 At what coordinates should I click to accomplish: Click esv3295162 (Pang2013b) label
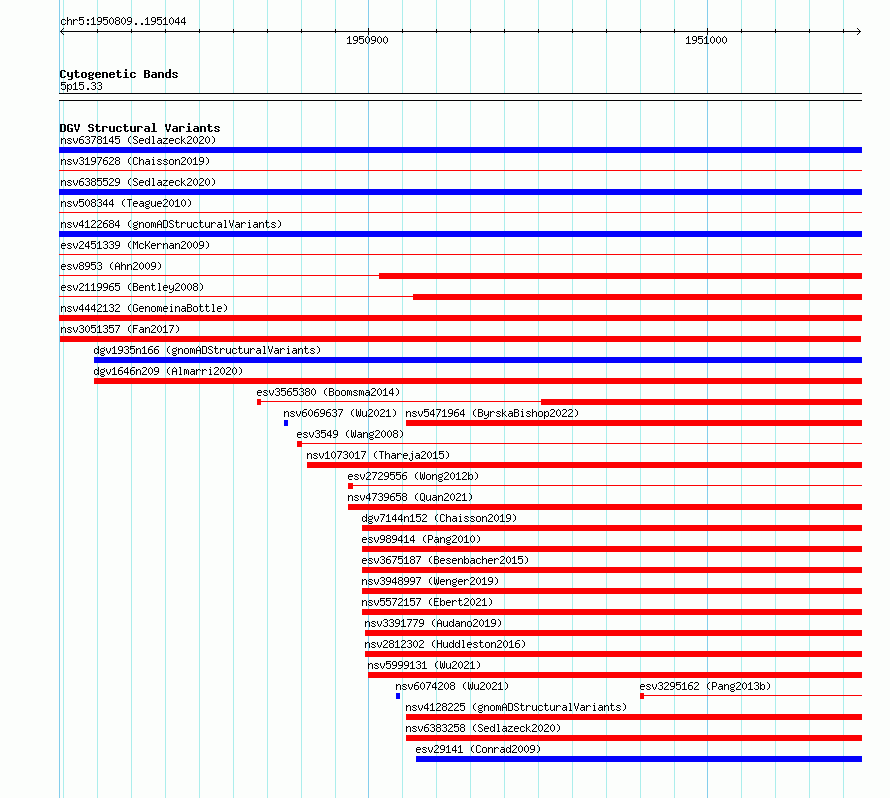(705, 686)
